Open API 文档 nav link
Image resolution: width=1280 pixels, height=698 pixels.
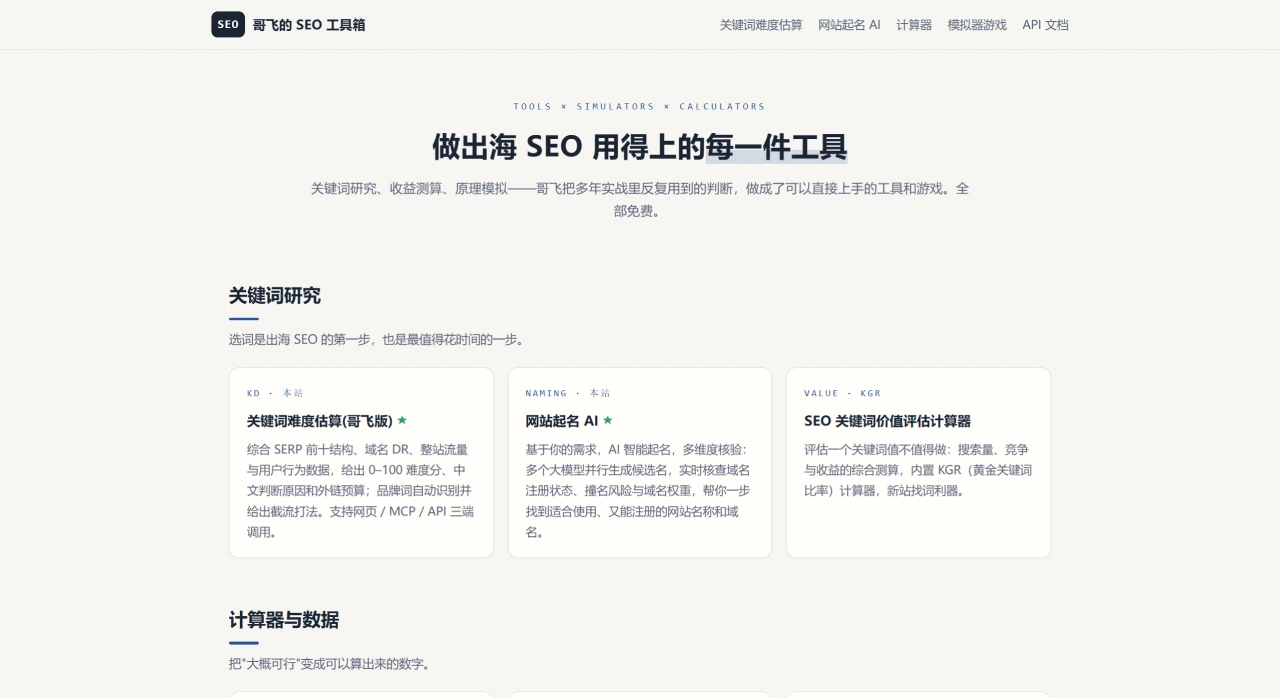[x=1045, y=25]
